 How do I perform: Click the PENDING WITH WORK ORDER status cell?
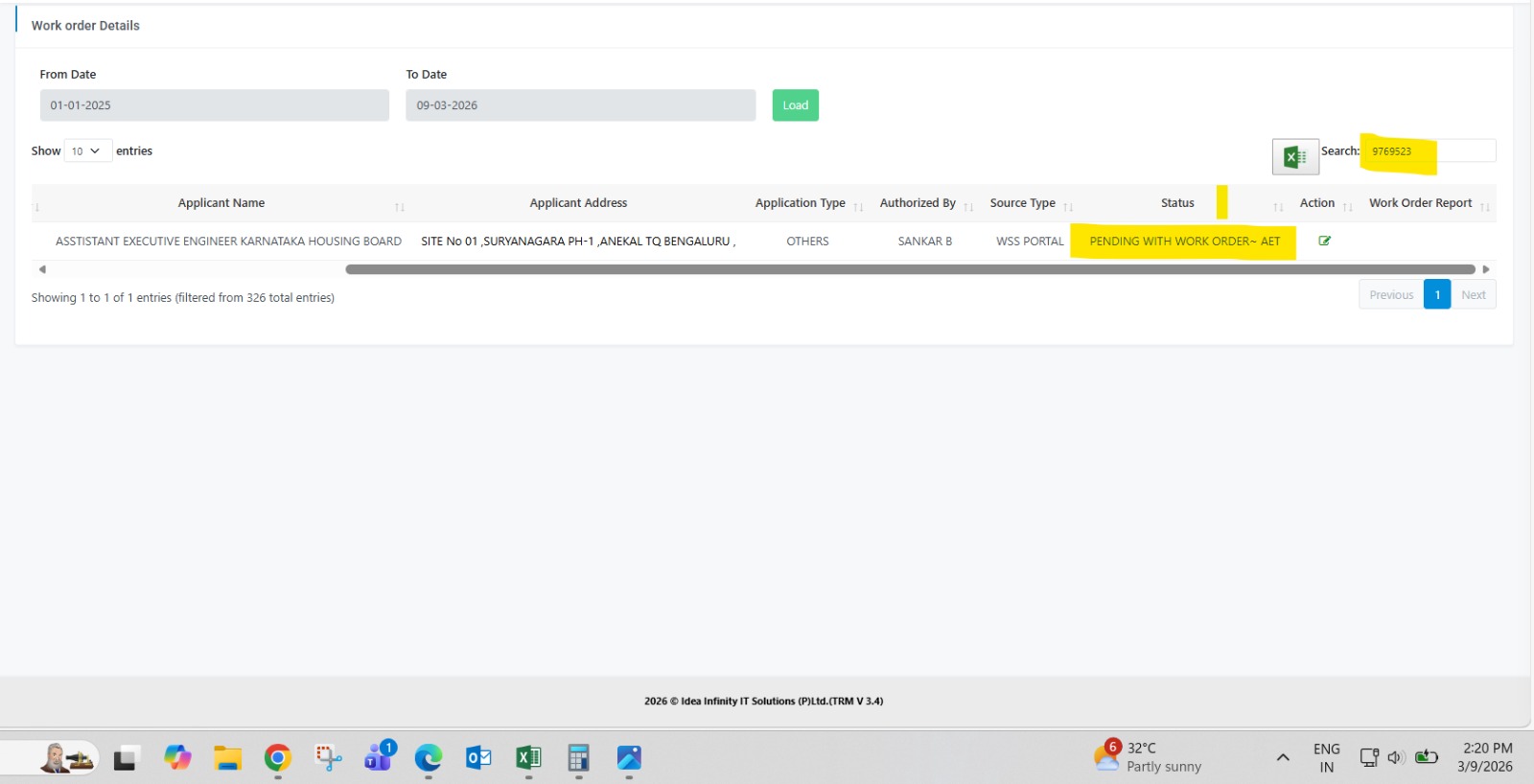click(1184, 242)
